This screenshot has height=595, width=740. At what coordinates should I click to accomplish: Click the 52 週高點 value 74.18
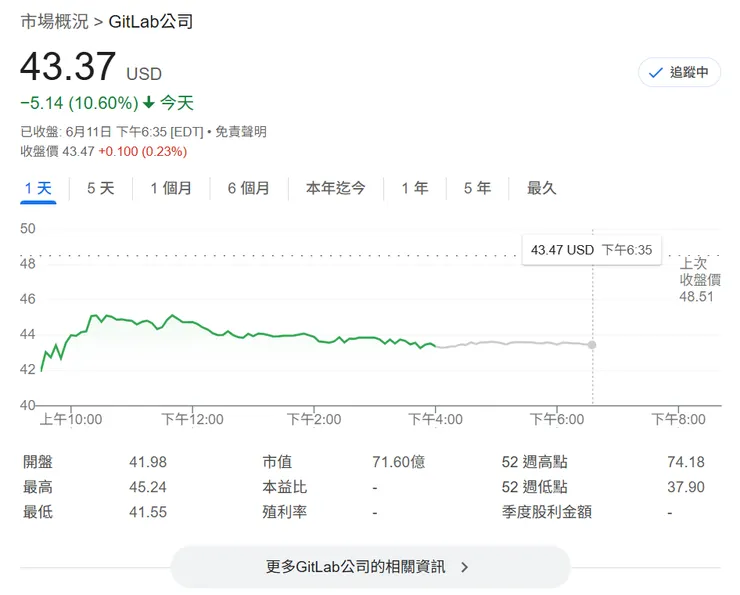point(686,462)
